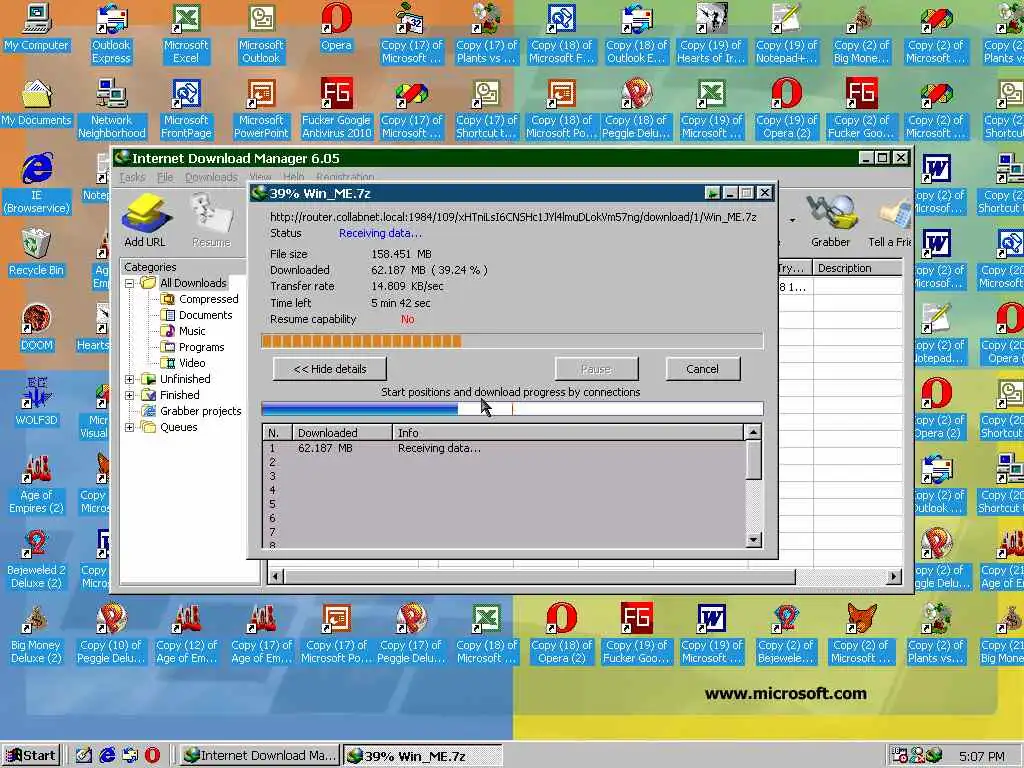Select the My Documents desktop icon
Screen dimensions: 1024x768
pos(37,103)
